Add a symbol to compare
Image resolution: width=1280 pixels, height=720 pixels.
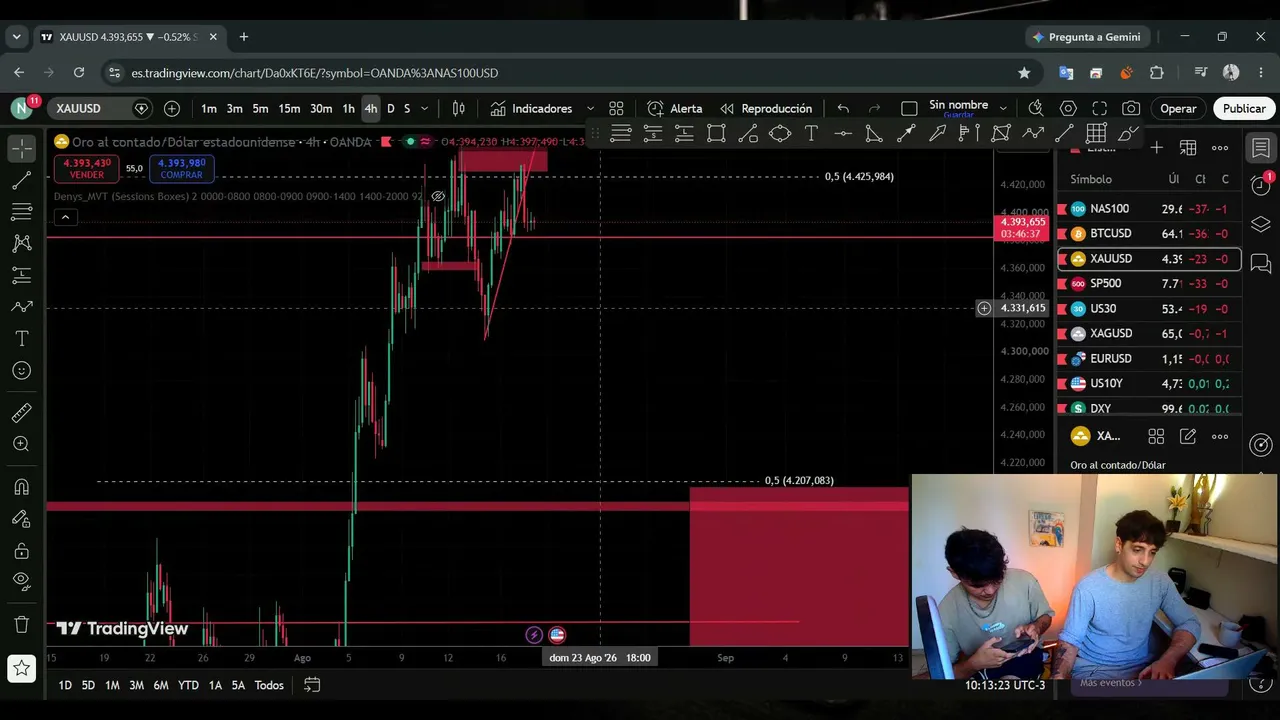(x=172, y=108)
